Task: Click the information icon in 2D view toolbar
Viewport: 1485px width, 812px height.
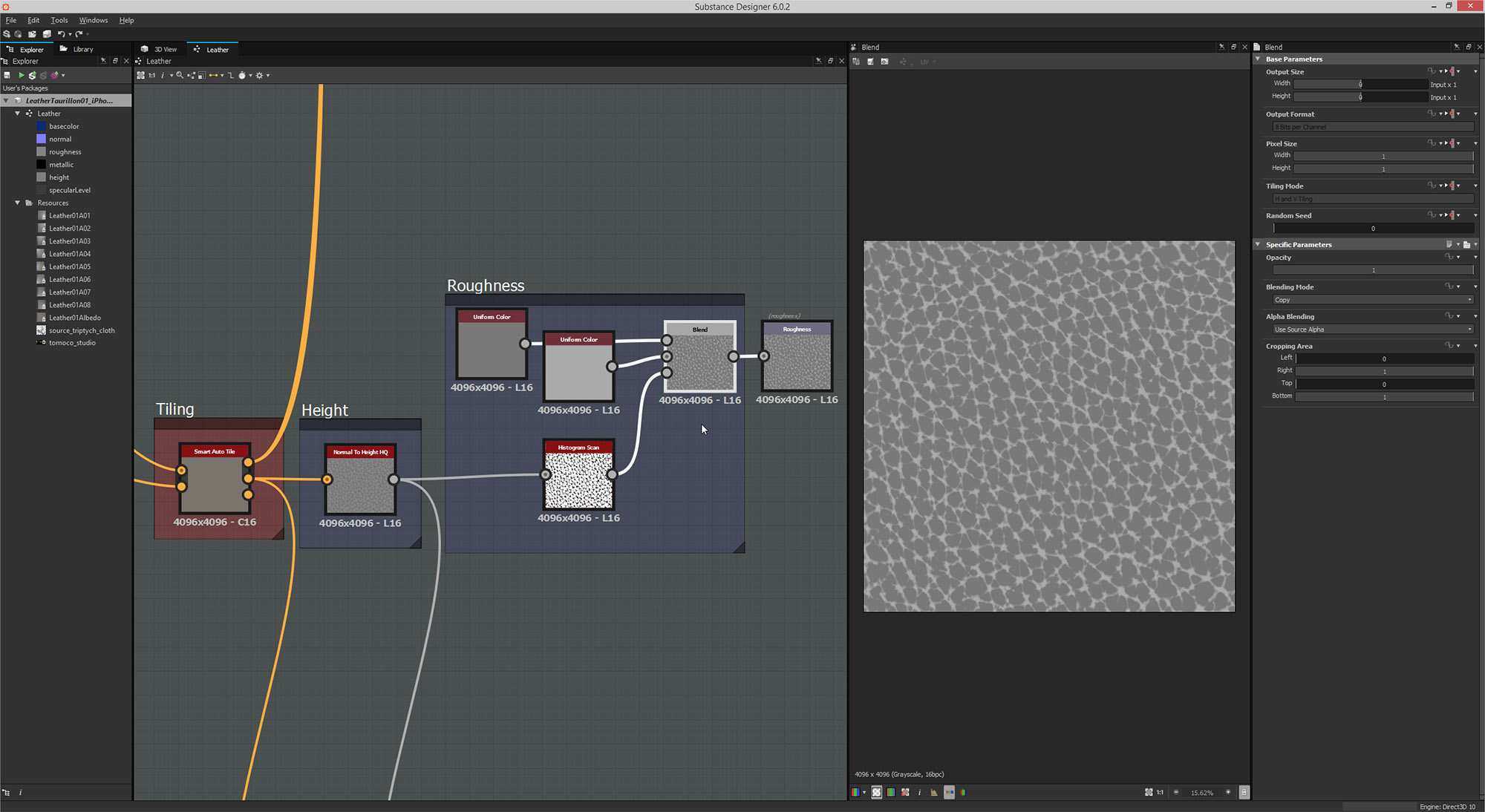Action: coord(919,792)
